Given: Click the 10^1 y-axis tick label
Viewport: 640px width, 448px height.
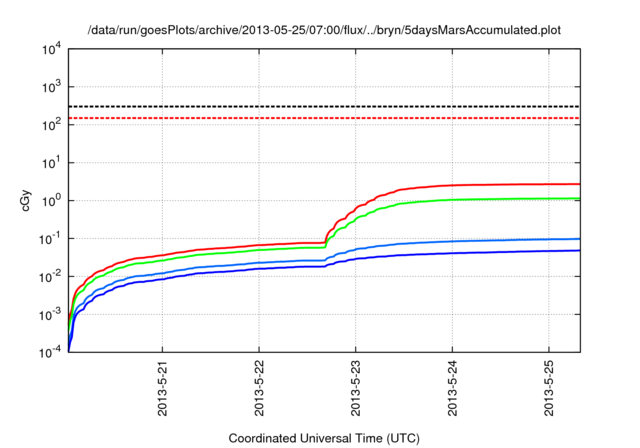Looking at the screenshot, I should click(x=52, y=163).
